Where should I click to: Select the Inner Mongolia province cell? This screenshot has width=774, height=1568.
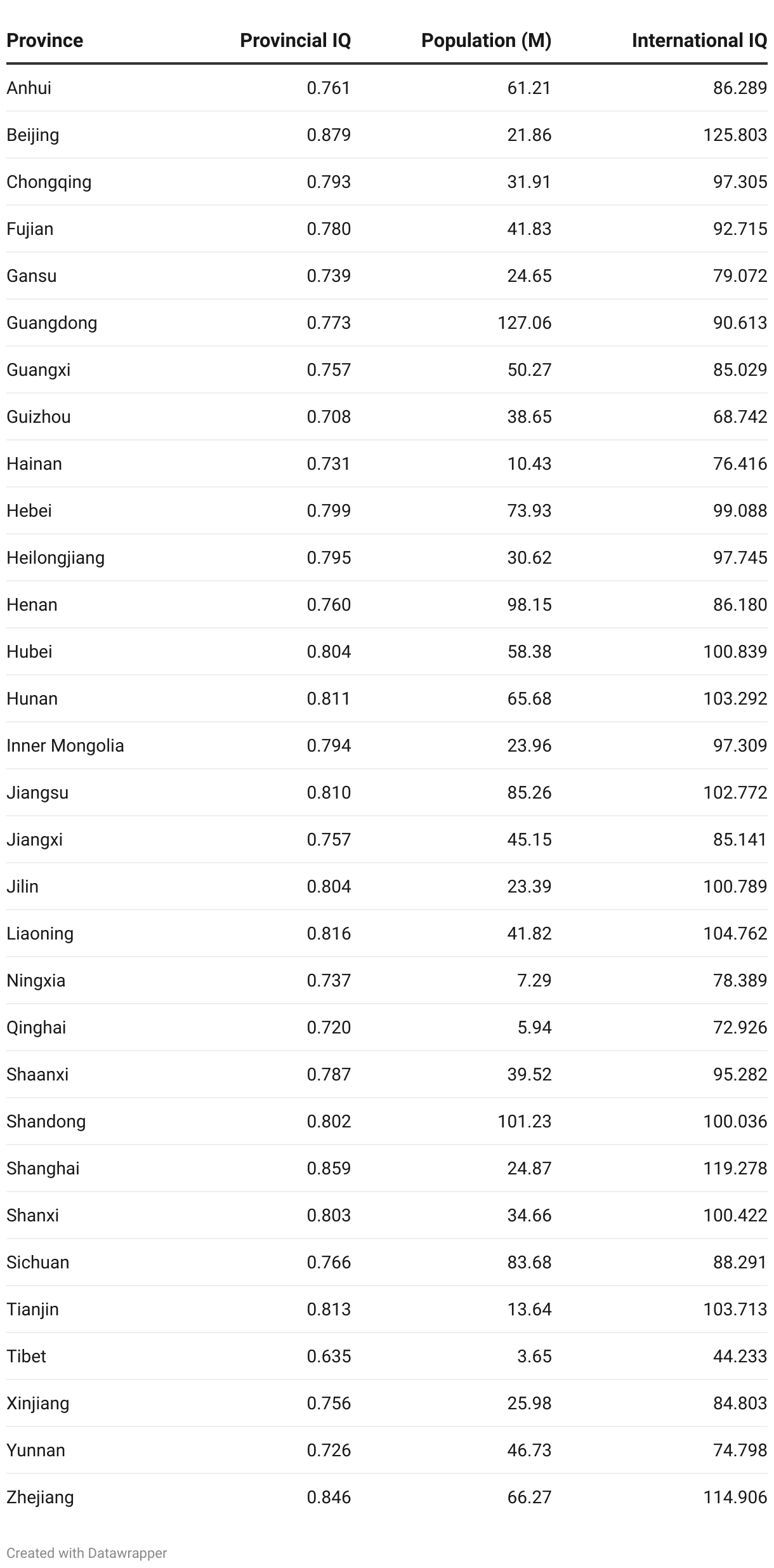[x=65, y=746]
